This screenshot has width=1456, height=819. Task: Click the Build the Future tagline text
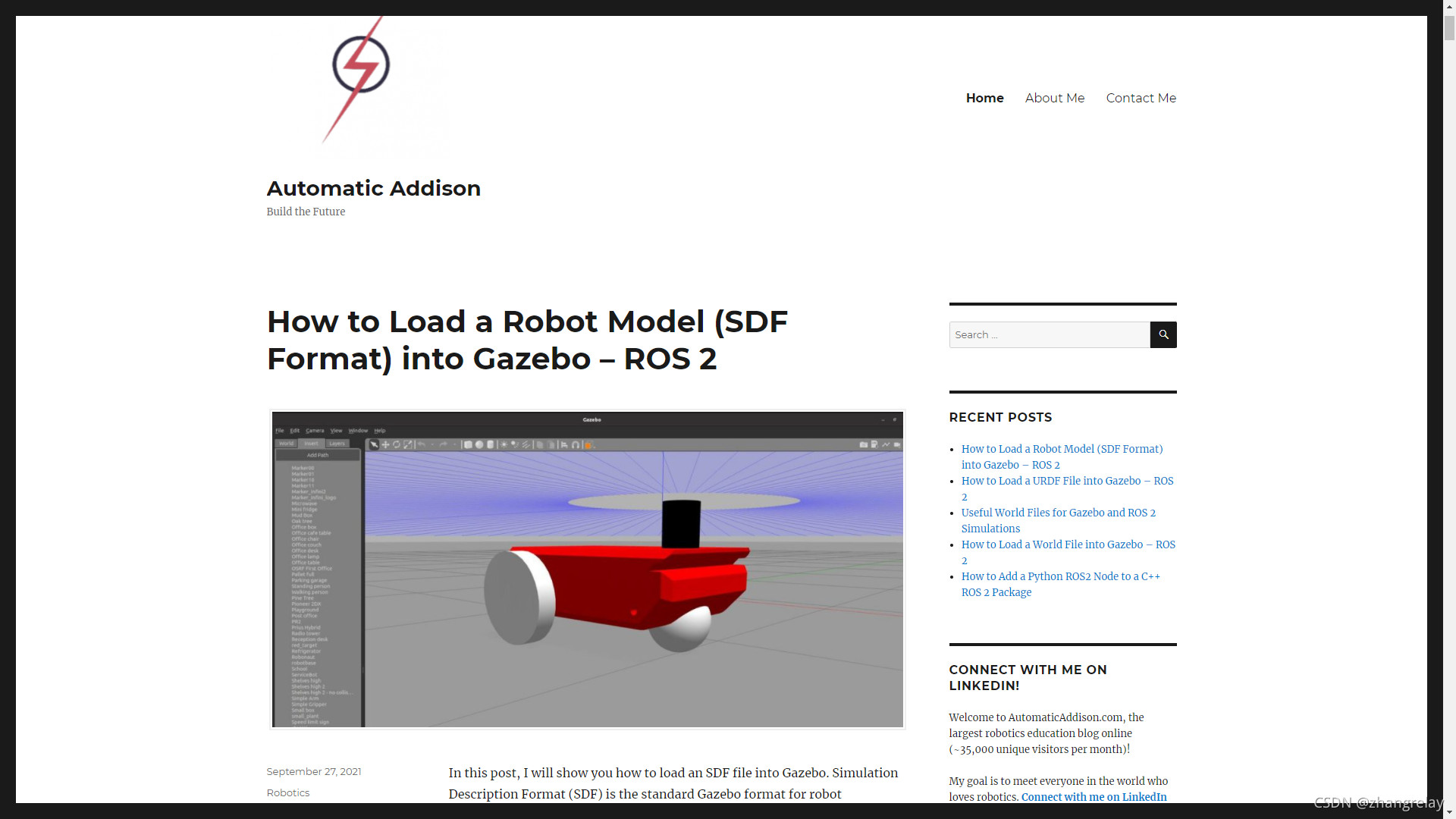coord(306,212)
